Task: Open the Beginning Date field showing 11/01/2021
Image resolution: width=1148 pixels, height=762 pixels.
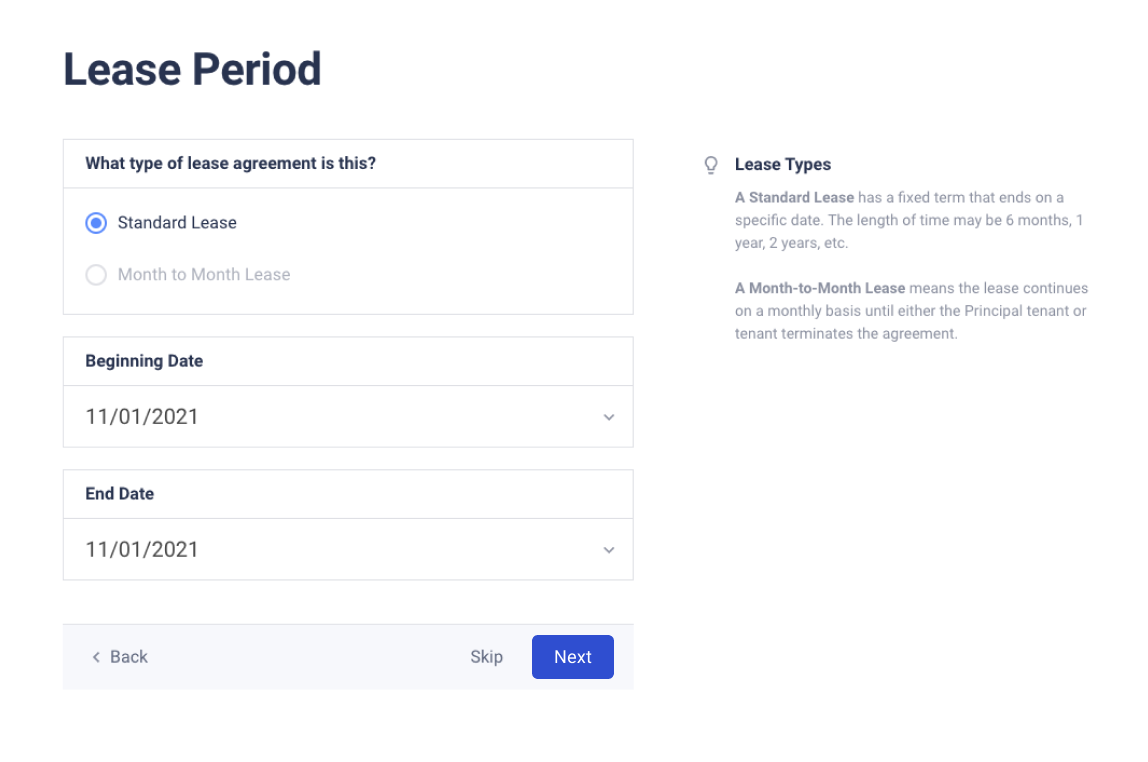Action: tap(348, 417)
